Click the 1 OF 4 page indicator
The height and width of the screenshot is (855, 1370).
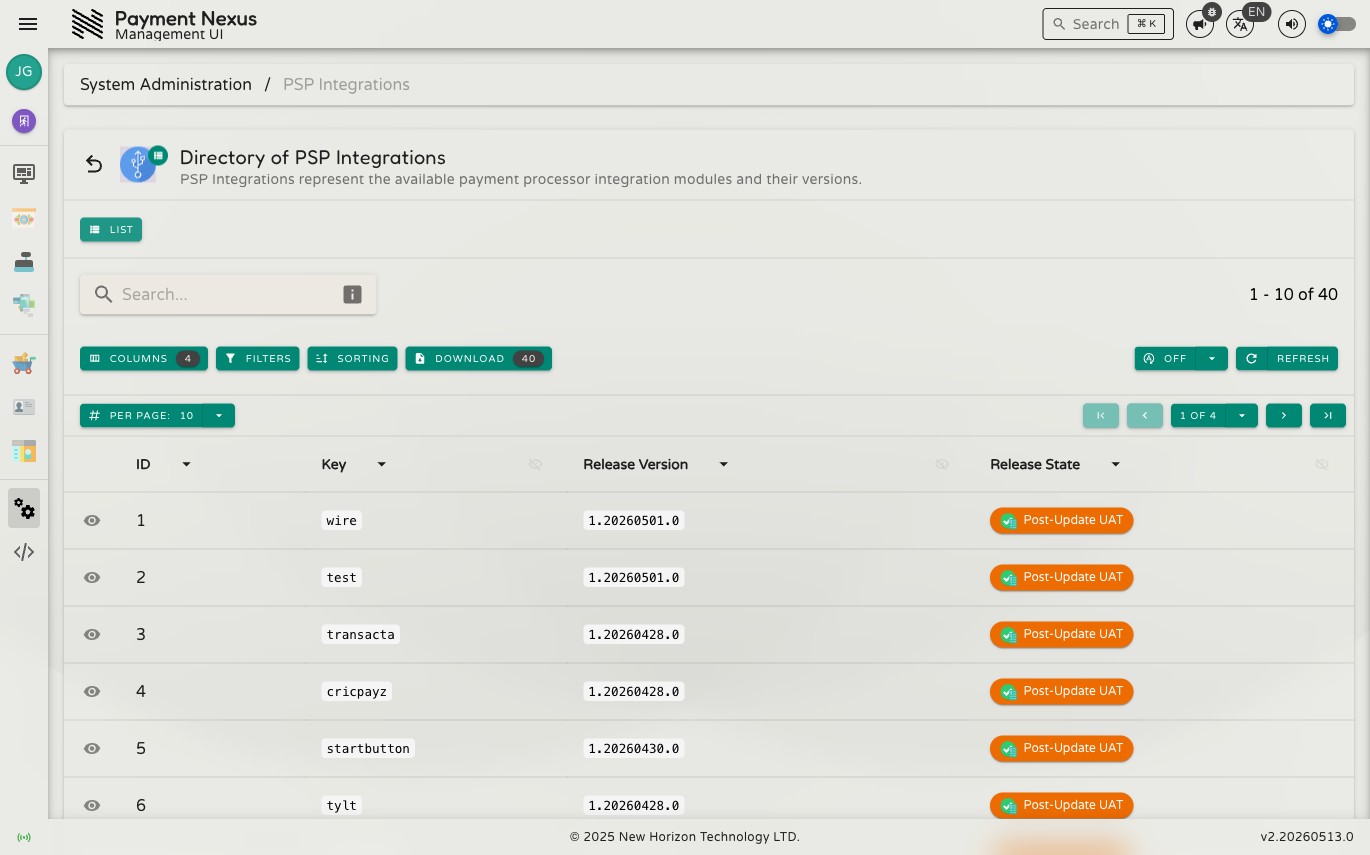1198,415
